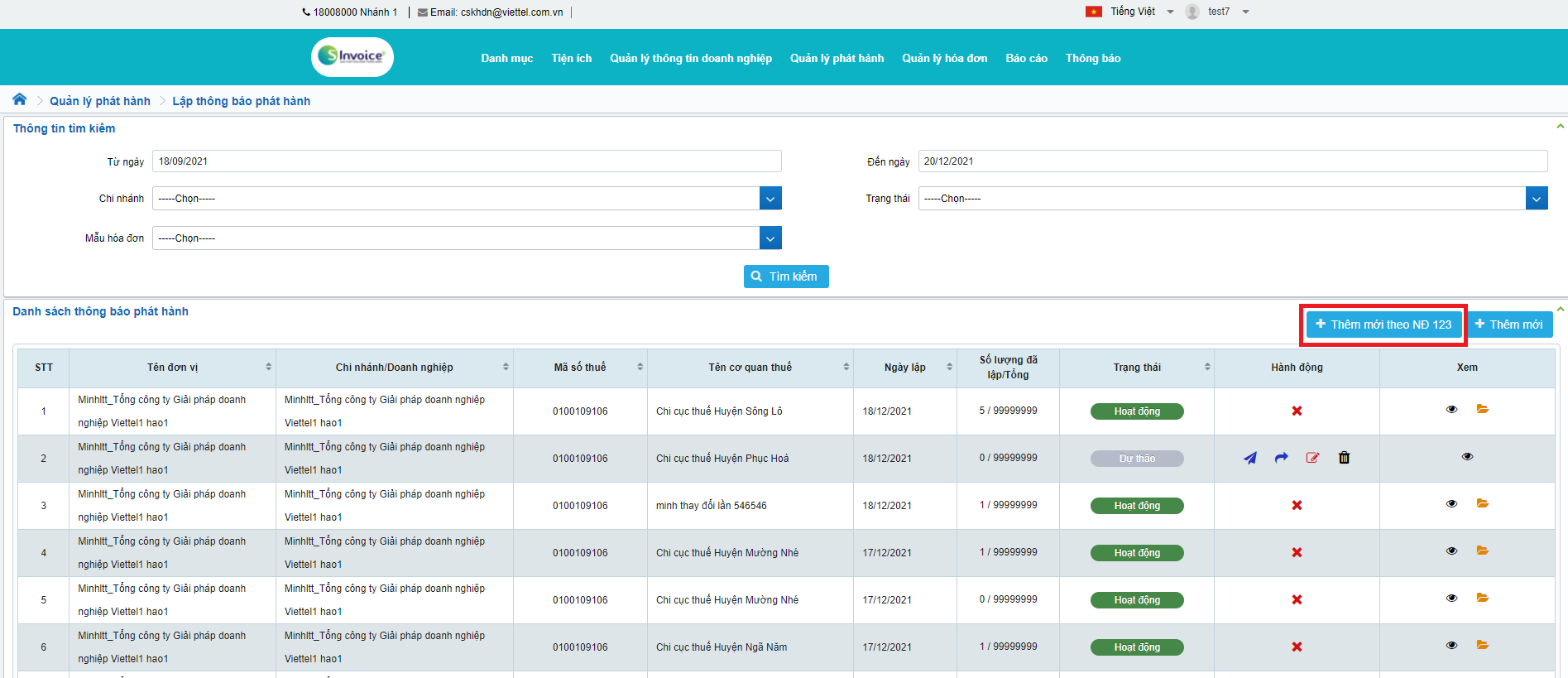The width and height of the screenshot is (1568, 678).
Task: Open the Thông báo menu
Action: click(1093, 58)
